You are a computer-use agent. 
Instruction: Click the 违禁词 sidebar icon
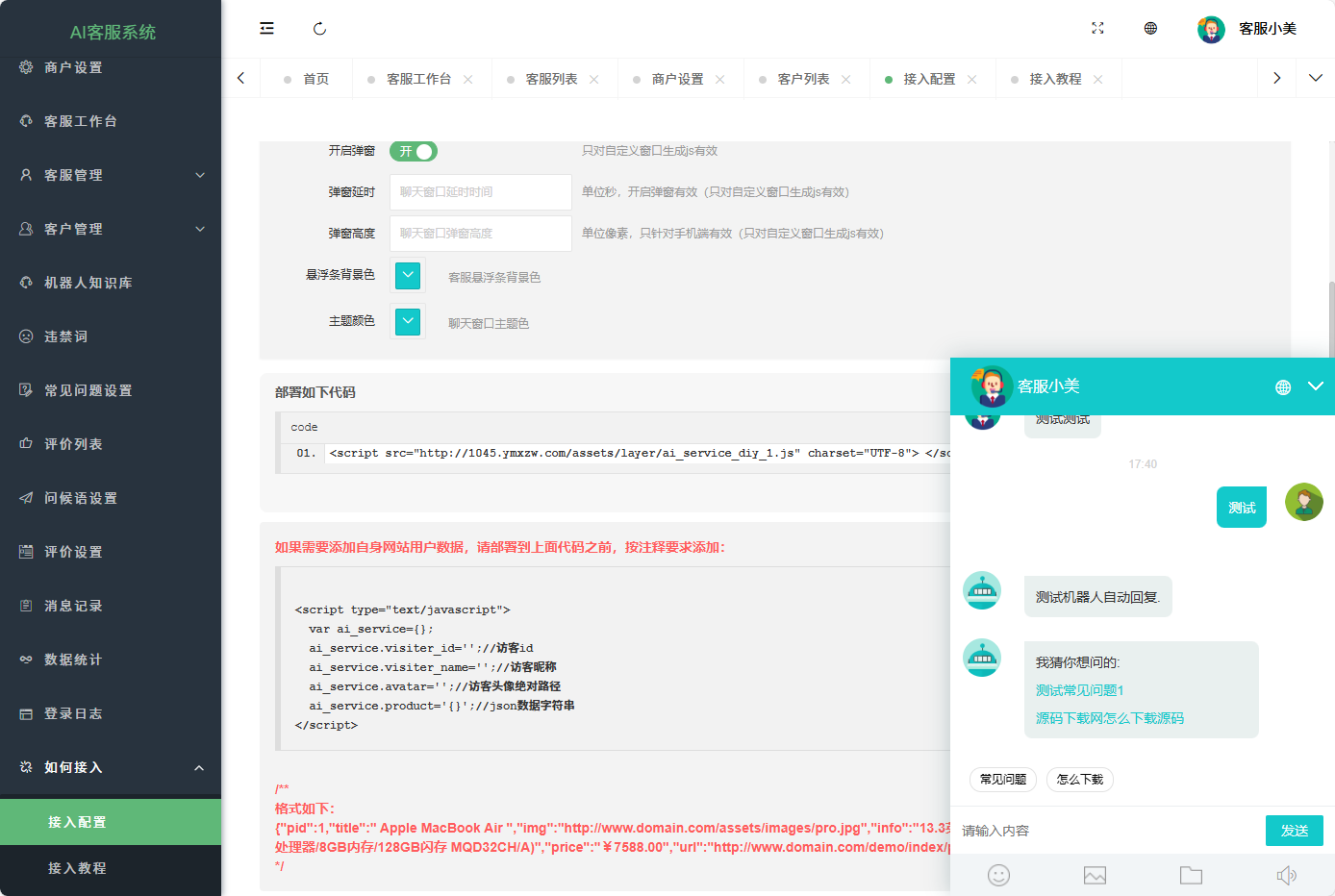(x=26, y=336)
